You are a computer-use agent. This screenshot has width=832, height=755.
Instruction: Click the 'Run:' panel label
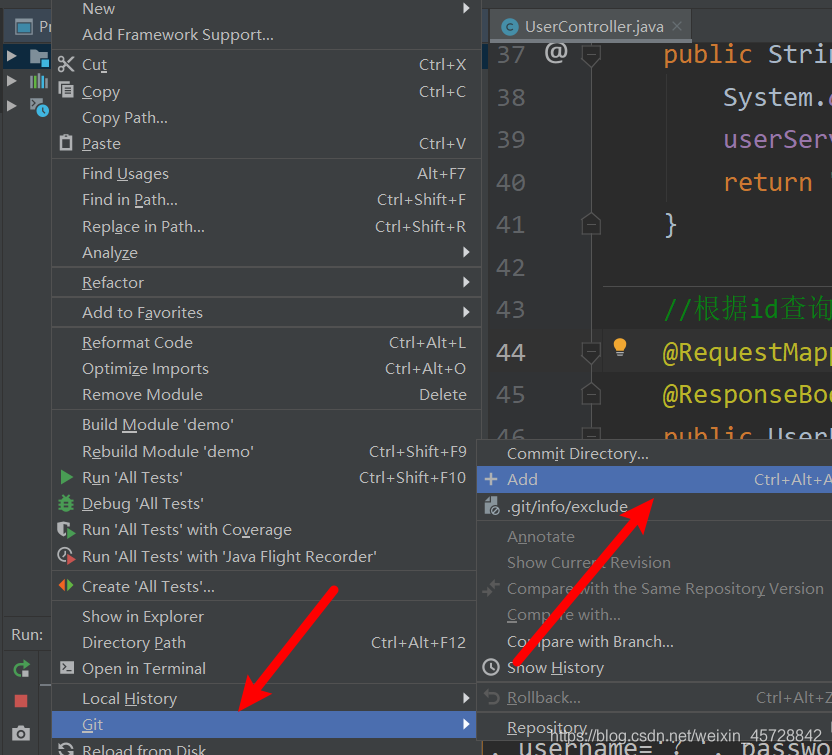[28, 635]
